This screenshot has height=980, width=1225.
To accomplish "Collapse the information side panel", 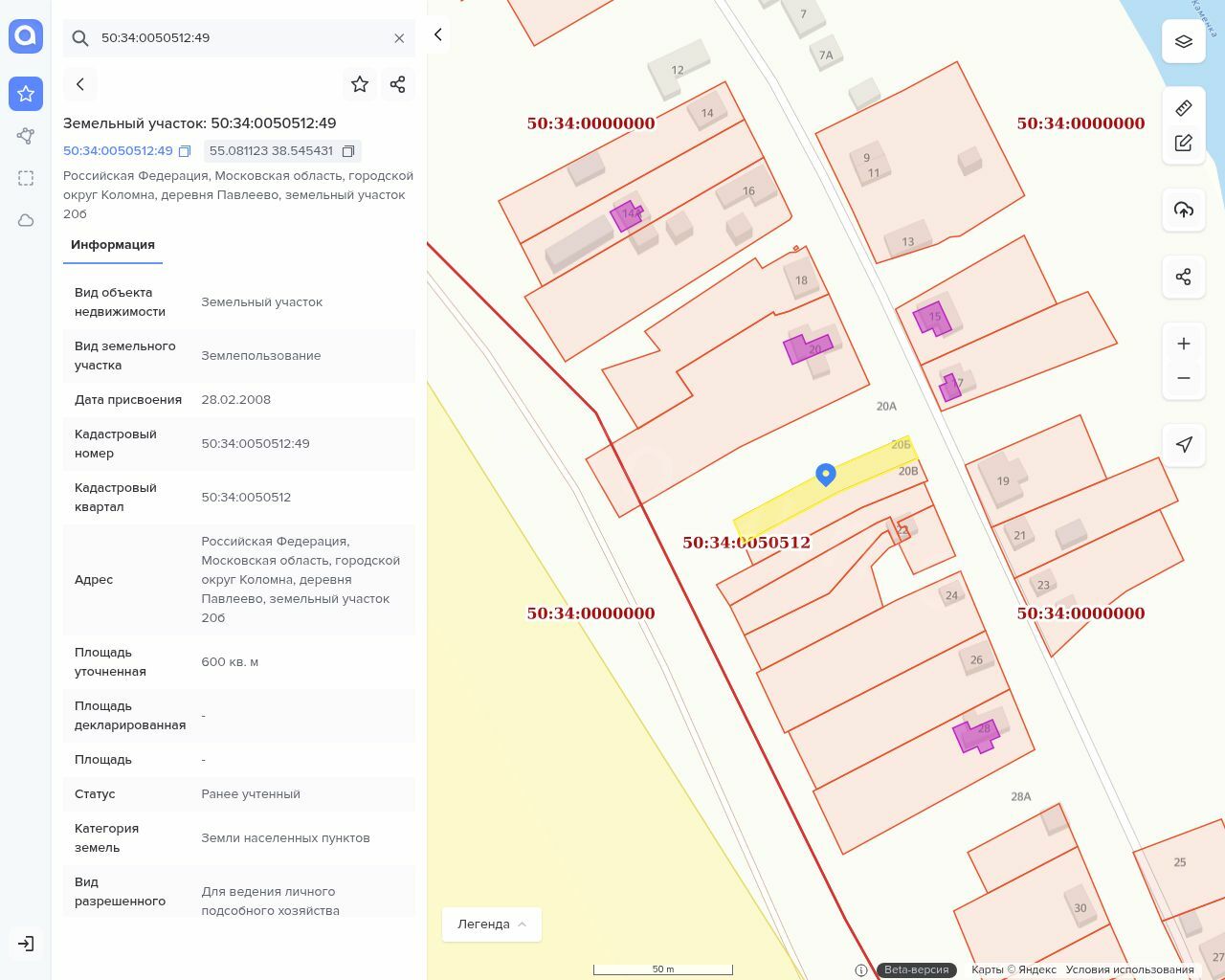I will click(437, 35).
